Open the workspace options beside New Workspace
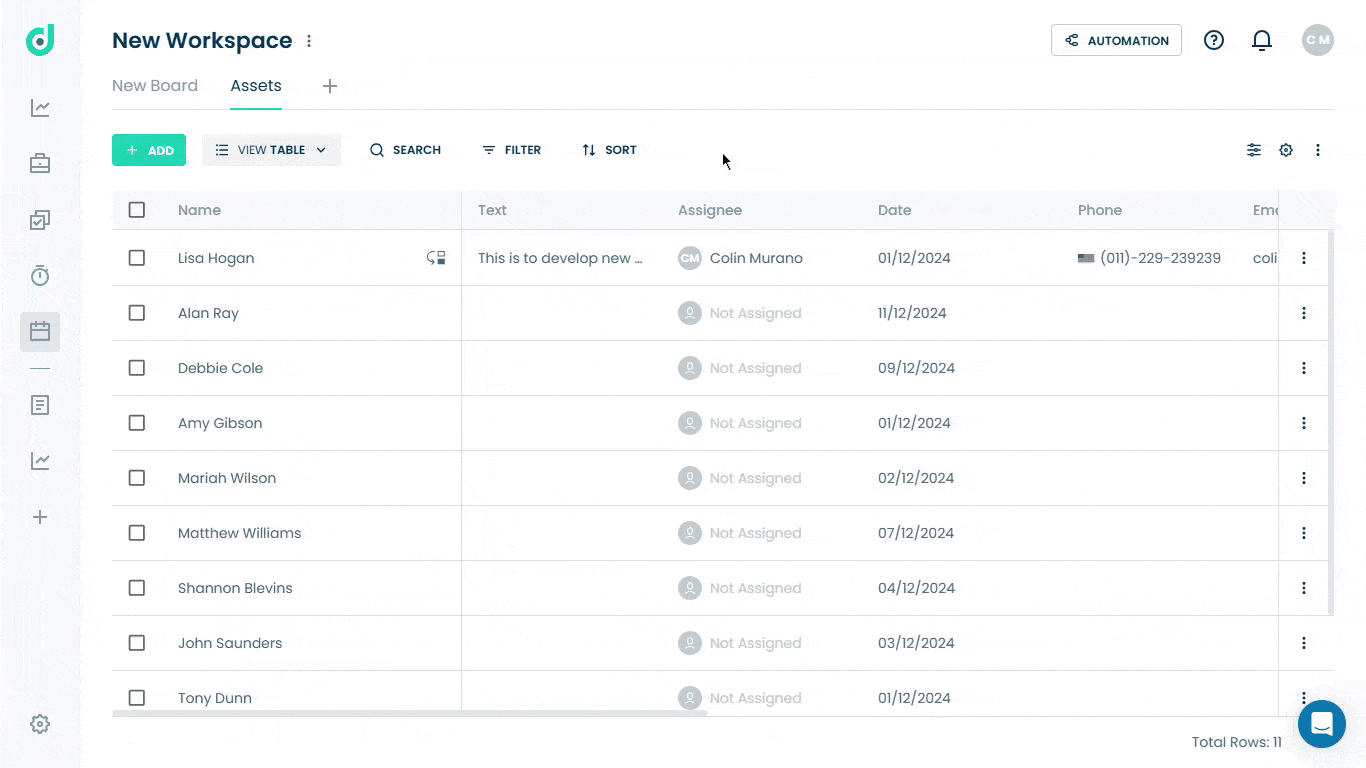This screenshot has width=1366, height=768. click(309, 41)
